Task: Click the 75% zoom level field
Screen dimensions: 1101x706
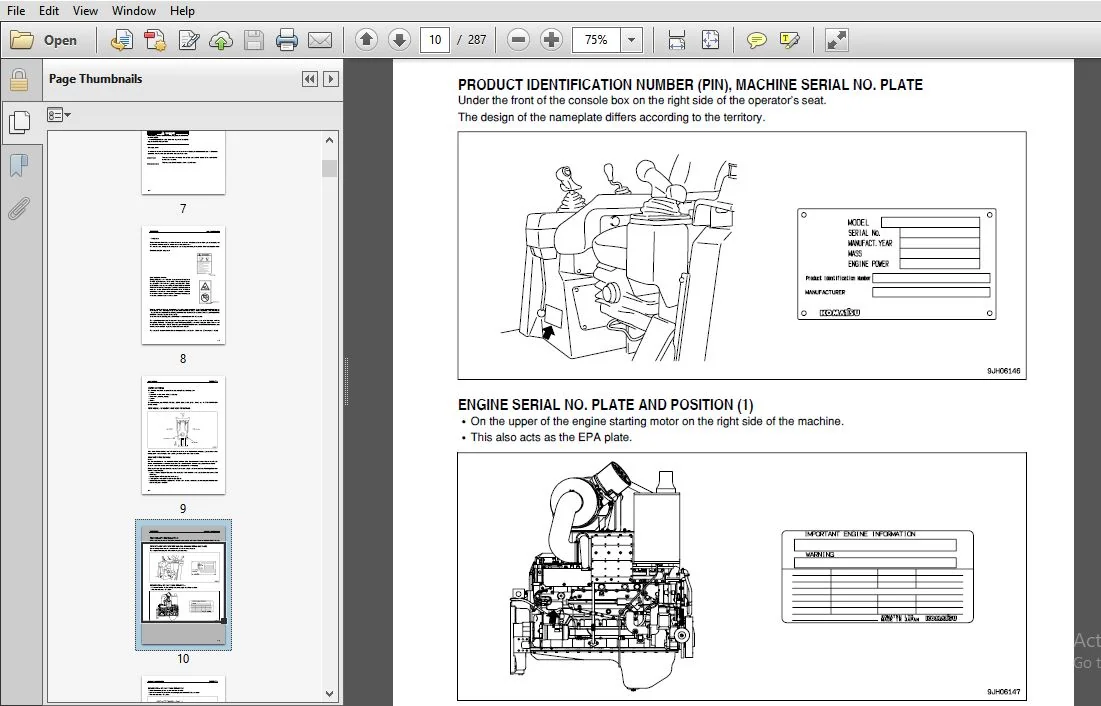Action: (x=596, y=40)
